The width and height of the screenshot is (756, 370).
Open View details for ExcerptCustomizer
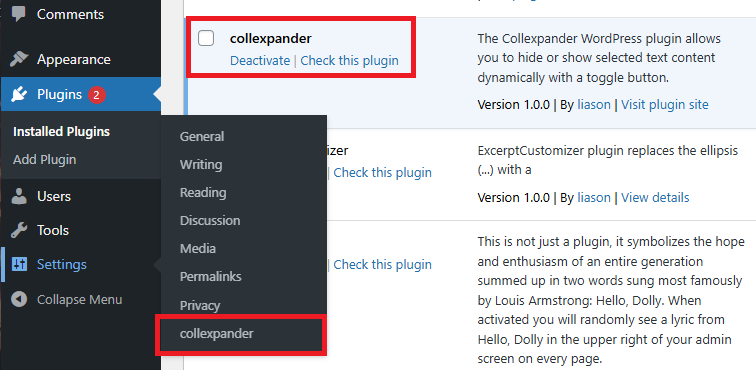(x=655, y=197)
